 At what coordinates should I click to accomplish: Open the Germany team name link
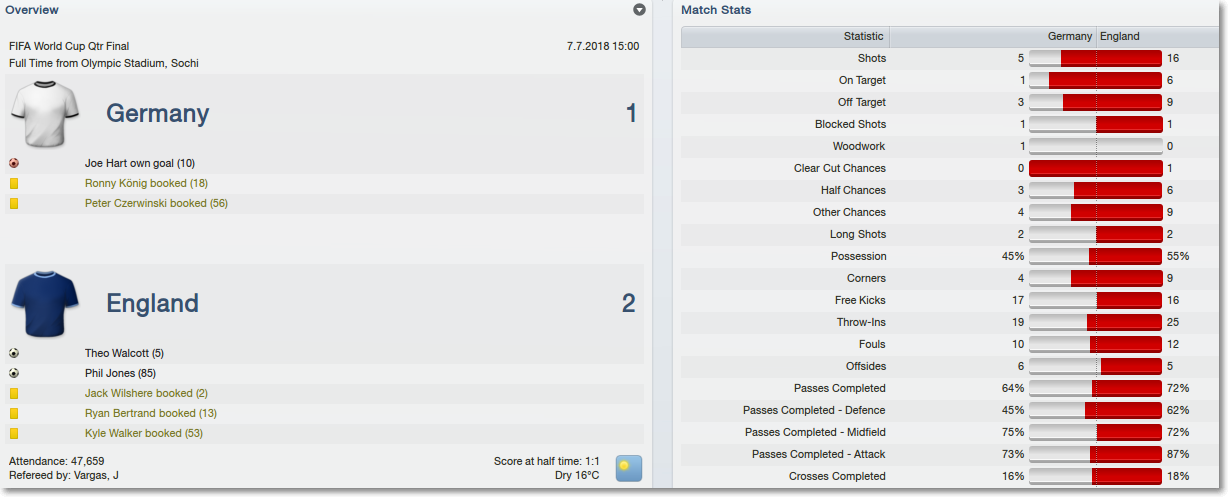tap(158, 113)
